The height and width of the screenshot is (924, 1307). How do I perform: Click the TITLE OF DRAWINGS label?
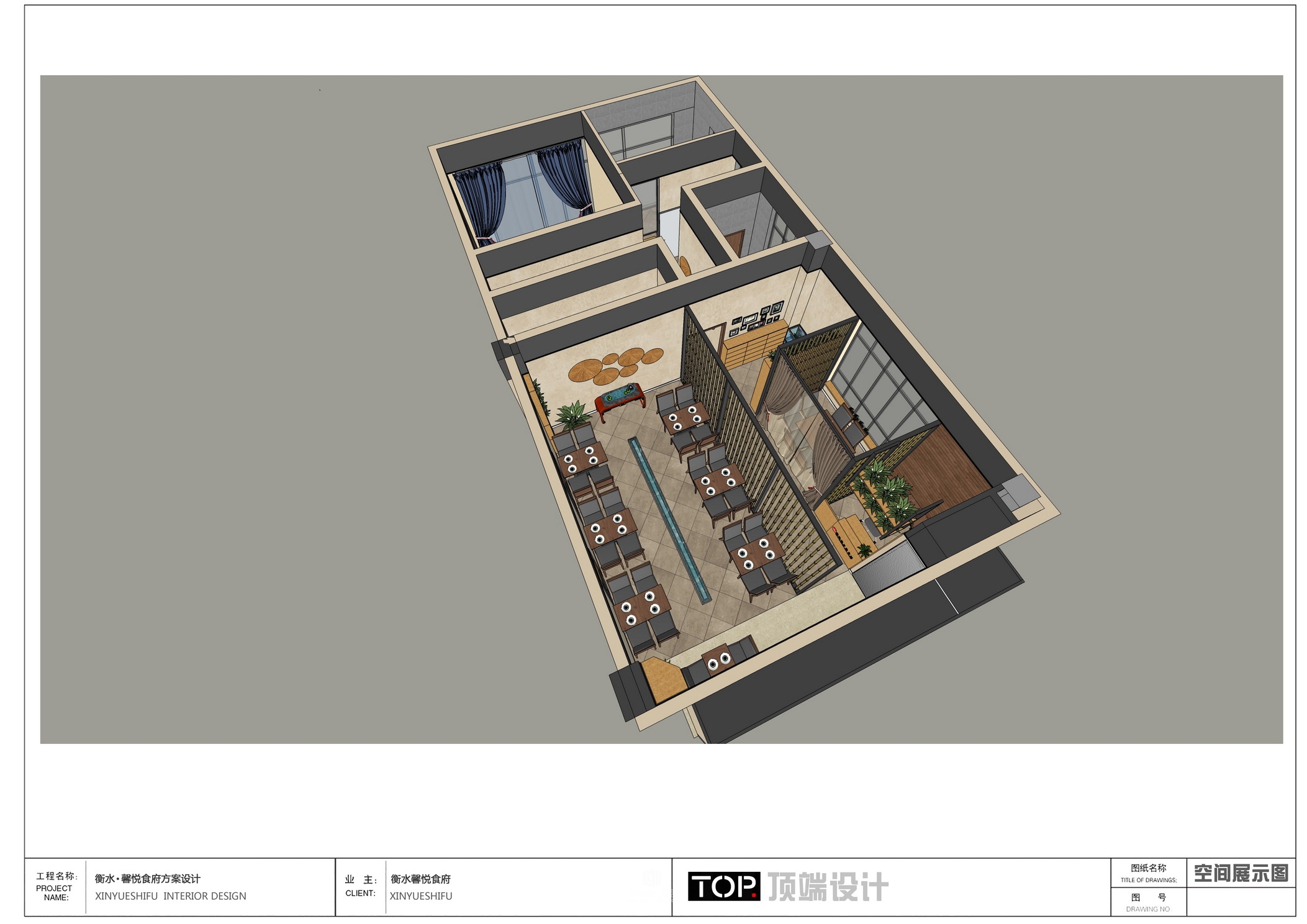(1148, 880)
